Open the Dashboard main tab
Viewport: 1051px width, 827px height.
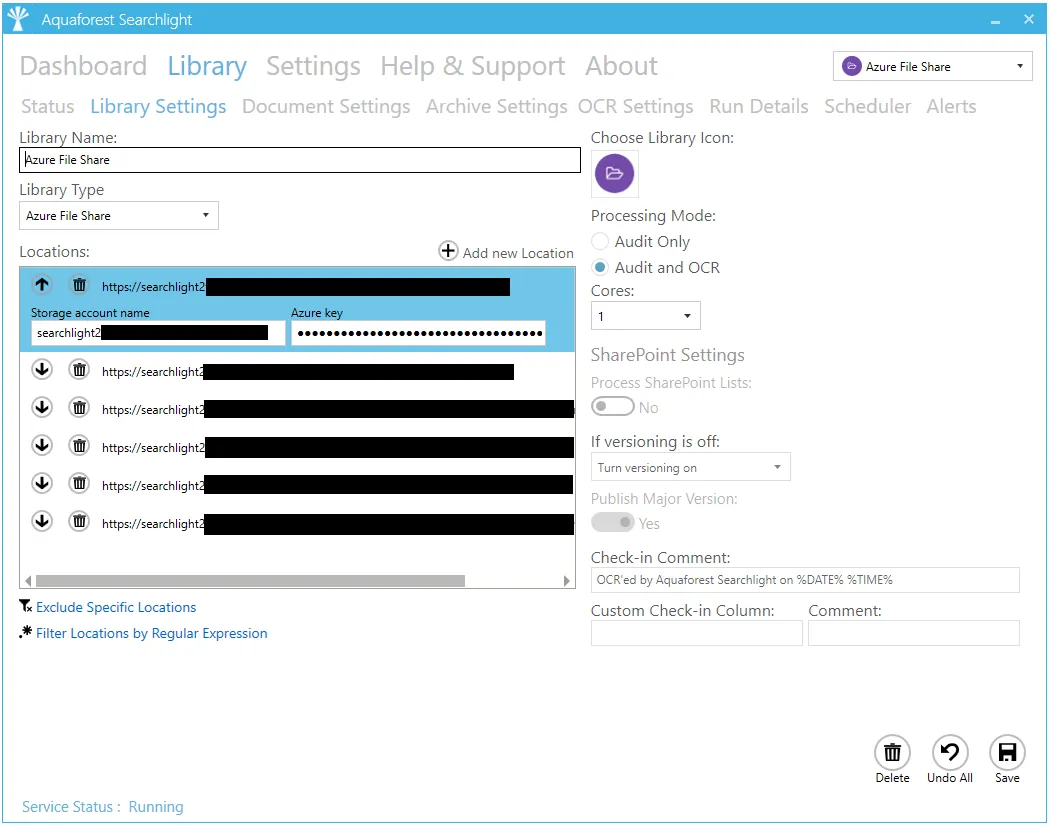(x=83, y=66)
